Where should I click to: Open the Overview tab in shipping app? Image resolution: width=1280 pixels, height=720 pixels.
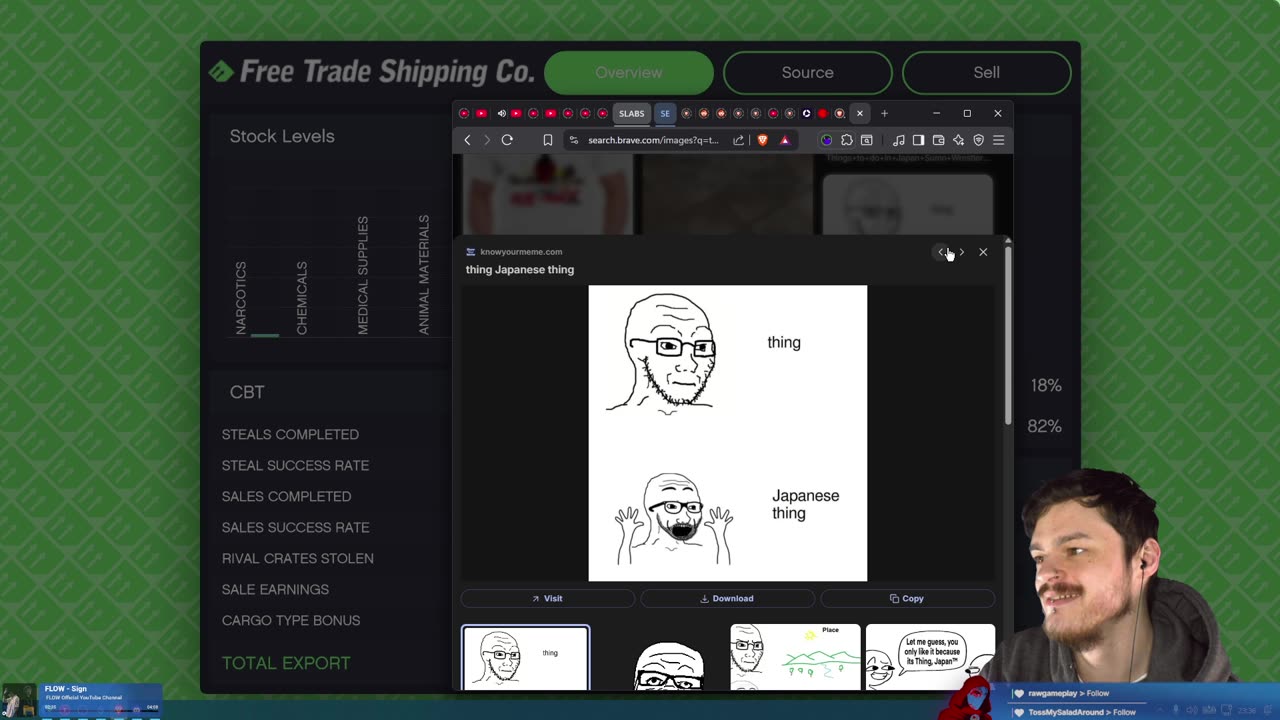pos(629,72)
